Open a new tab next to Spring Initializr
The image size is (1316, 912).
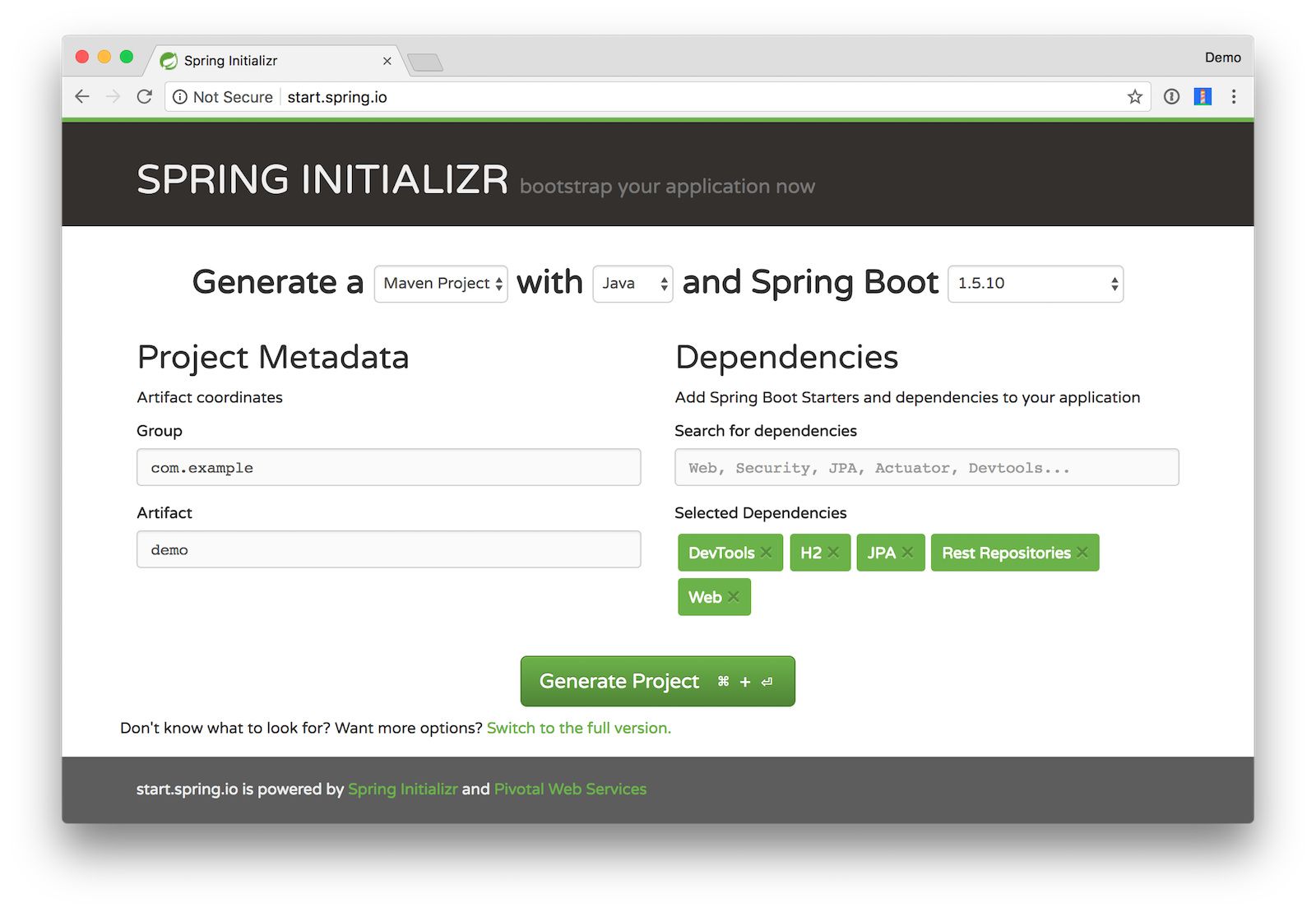(x=424, y=62)
